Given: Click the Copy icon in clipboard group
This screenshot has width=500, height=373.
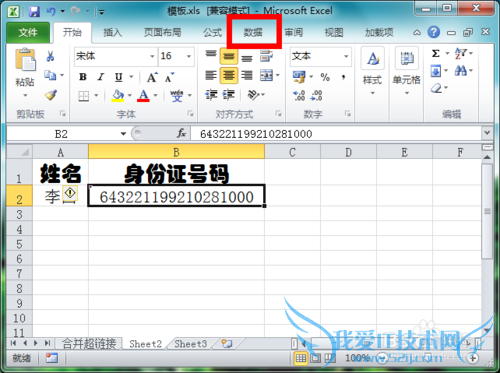Looking at the screenshot, I should (50, 76).
